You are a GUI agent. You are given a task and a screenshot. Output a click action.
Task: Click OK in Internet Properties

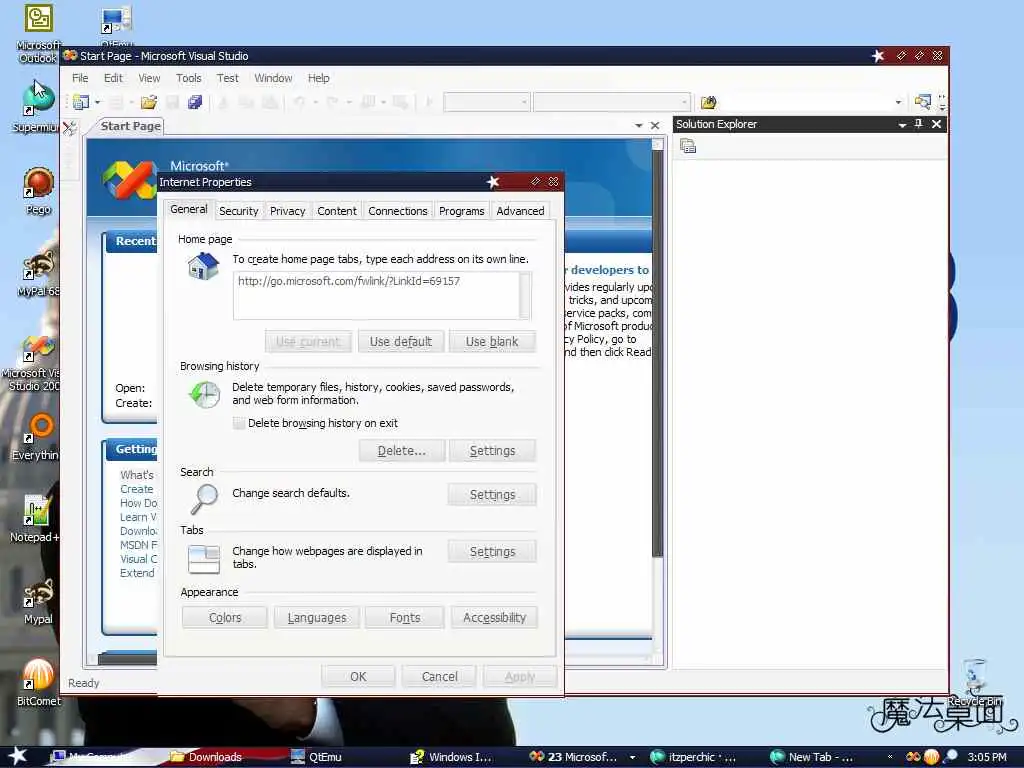tap(358, 677)
